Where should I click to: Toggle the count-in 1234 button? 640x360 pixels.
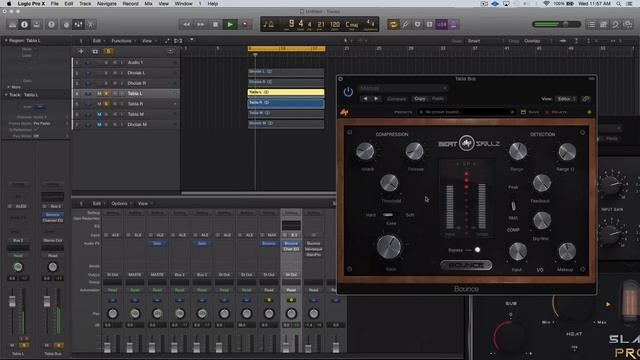click(442, 24)
